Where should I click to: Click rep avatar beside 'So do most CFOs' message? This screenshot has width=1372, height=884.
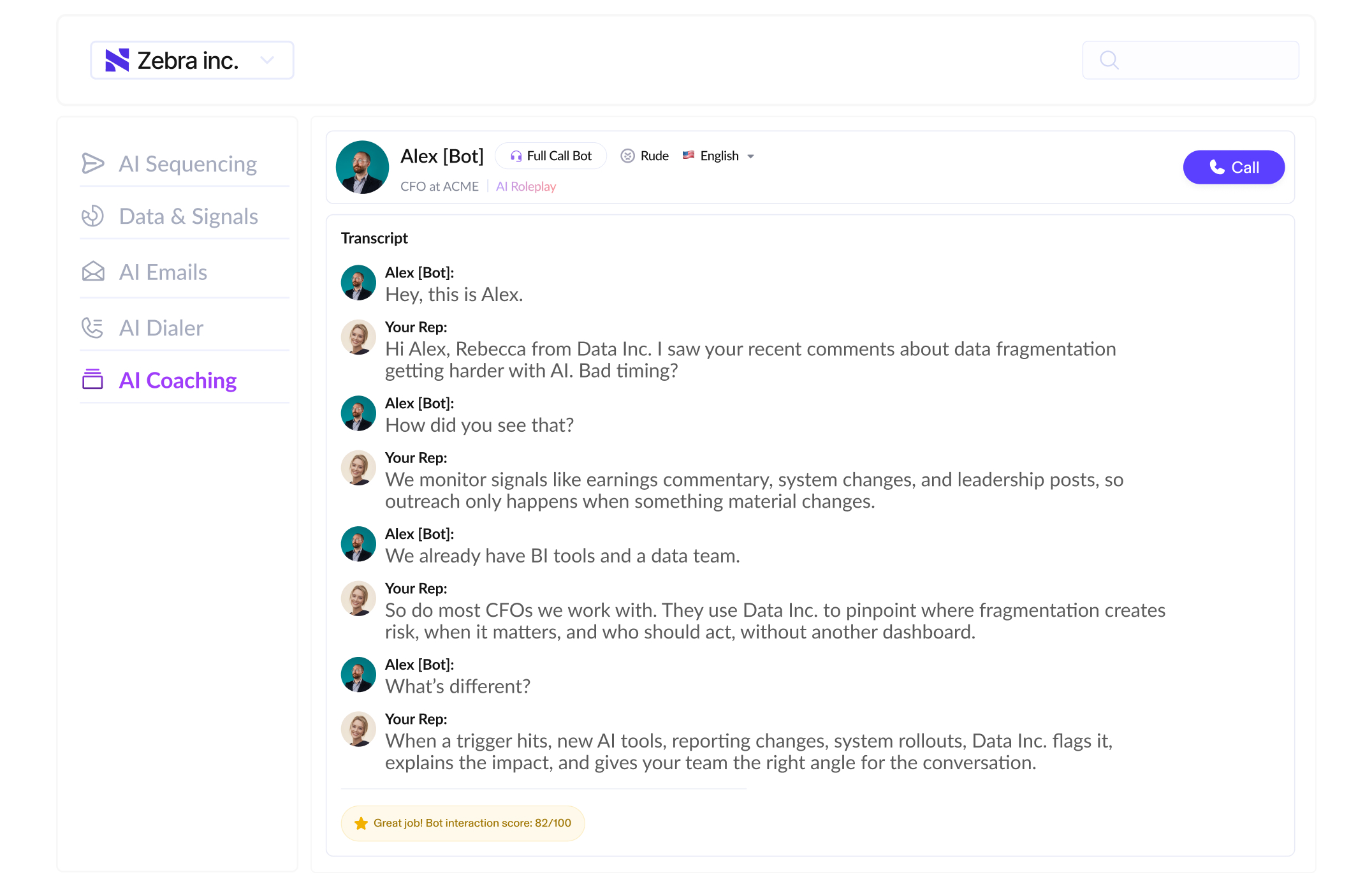pos(358,599)
